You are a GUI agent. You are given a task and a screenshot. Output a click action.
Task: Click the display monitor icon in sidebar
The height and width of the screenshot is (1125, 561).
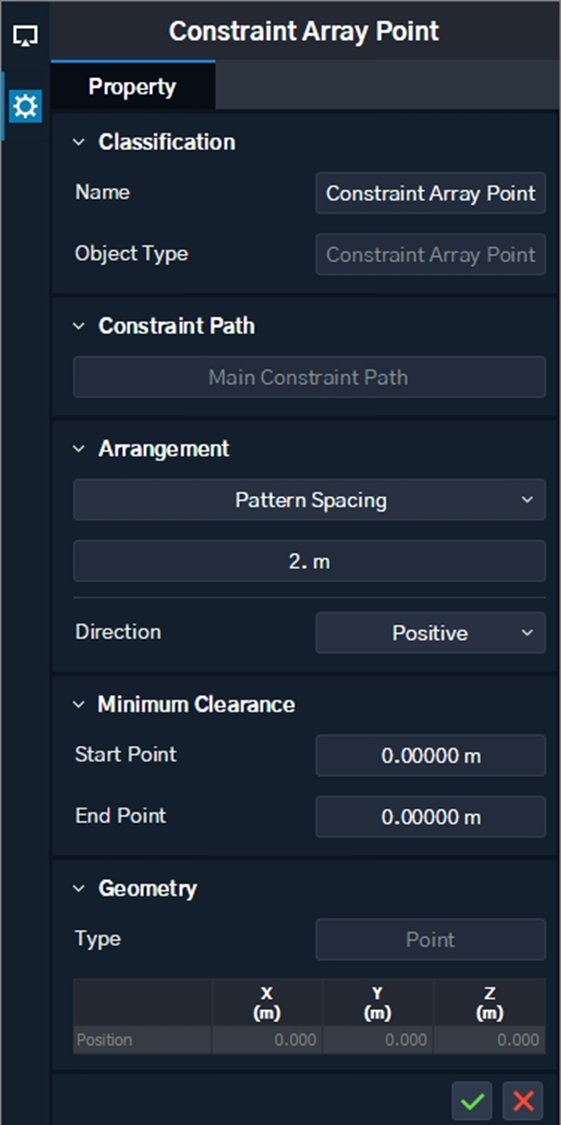tap(25, 35)
